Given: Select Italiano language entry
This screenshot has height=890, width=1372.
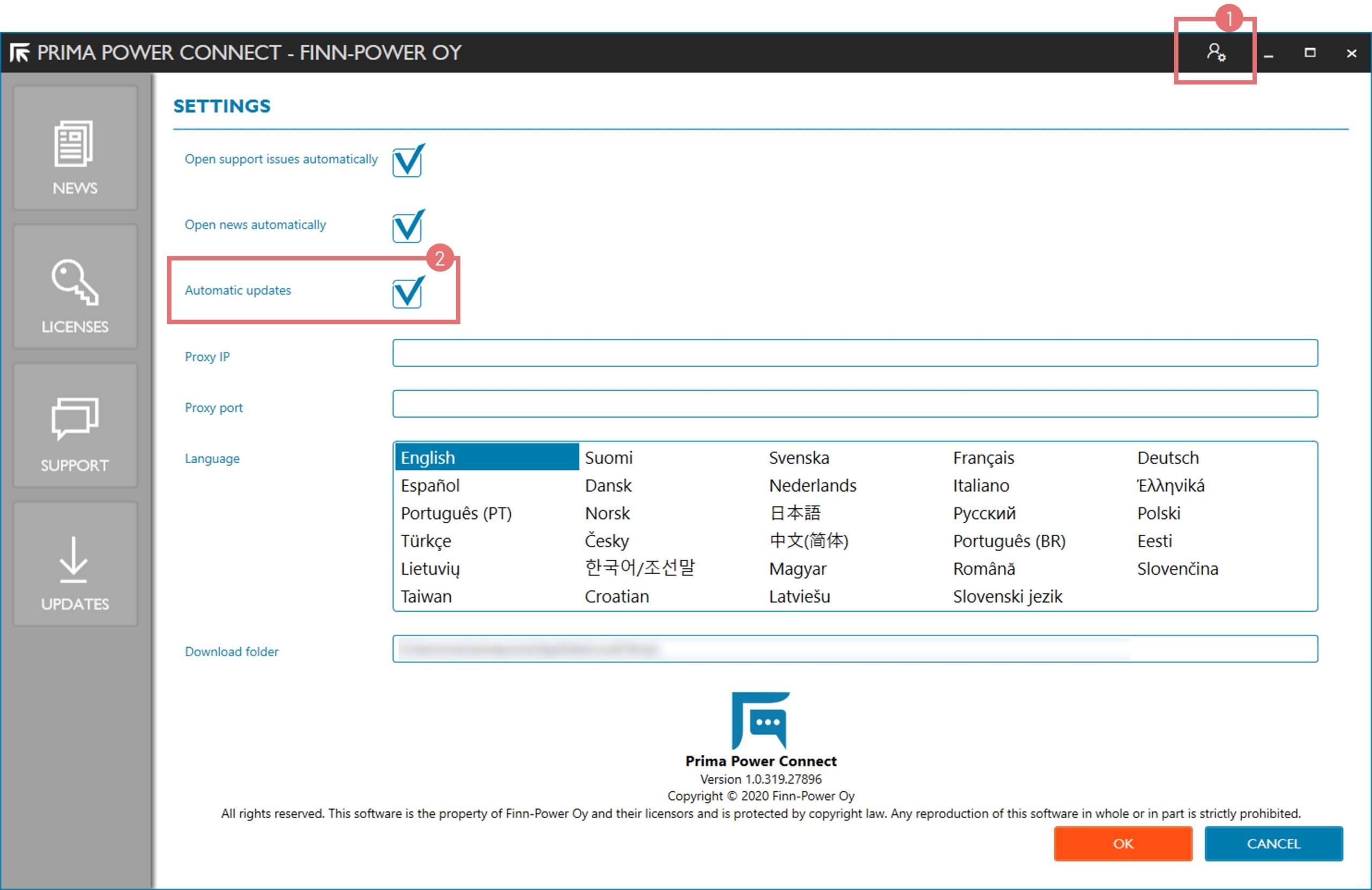Looking at the screenshot, I should (981, 486).
